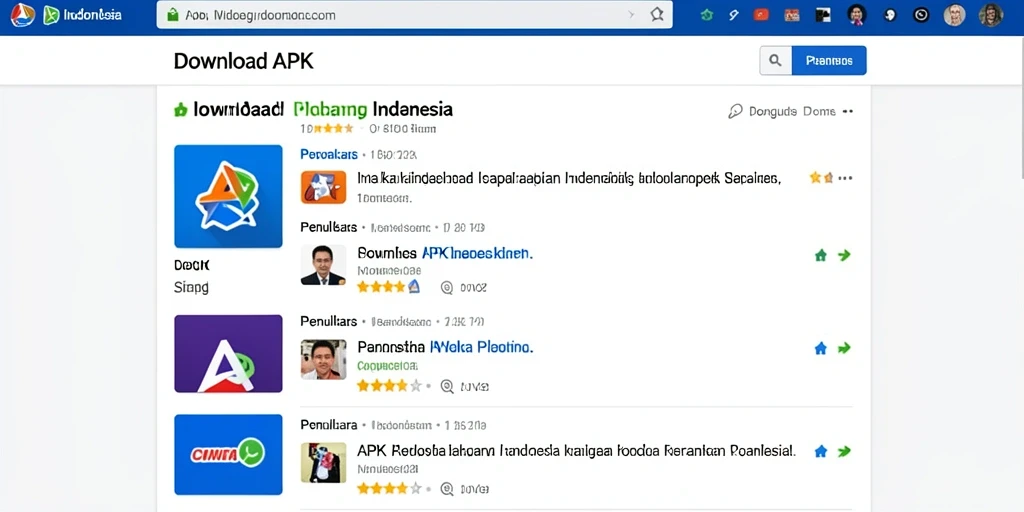Click the blonde person profile avatar
Screen dimensions: 1024x512
coord(955,14)
